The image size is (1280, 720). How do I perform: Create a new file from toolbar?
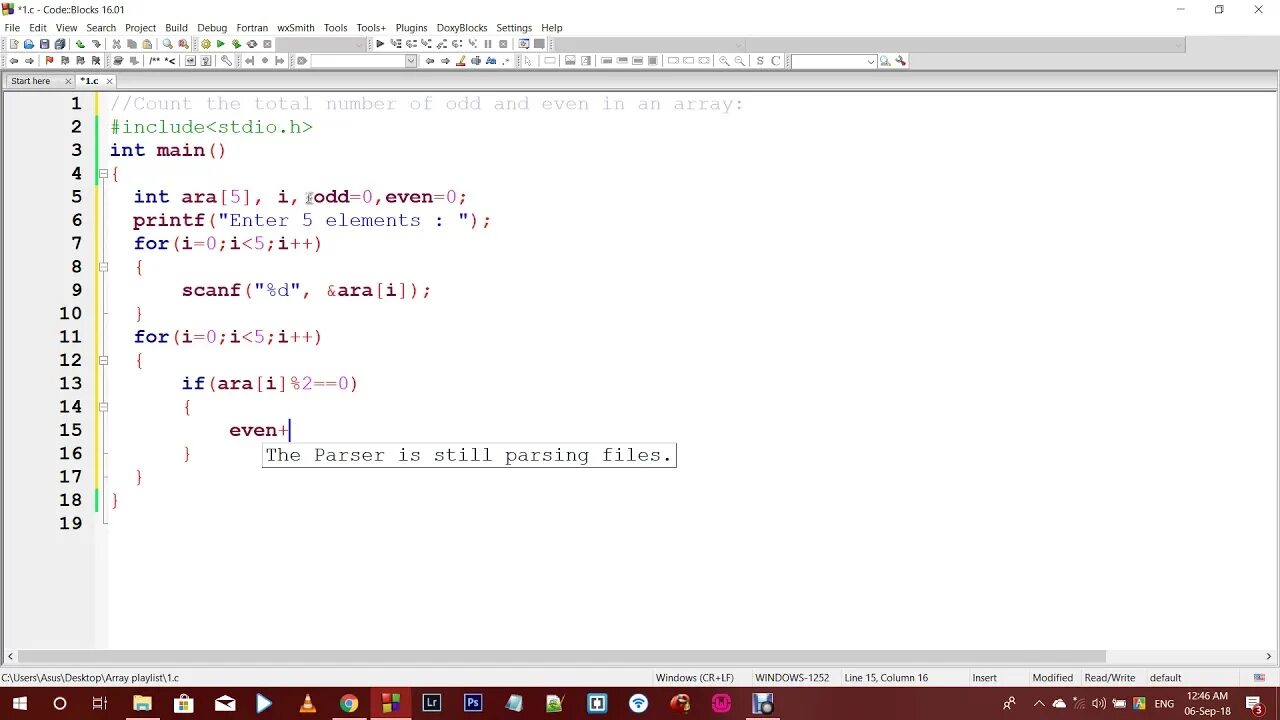[x=14, y=44]
